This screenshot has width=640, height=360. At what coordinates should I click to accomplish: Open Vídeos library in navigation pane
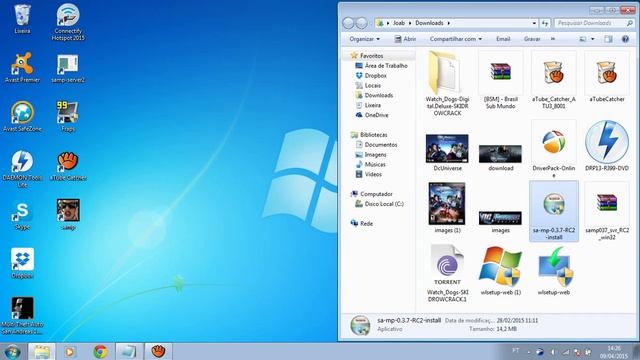coord(369,174)
